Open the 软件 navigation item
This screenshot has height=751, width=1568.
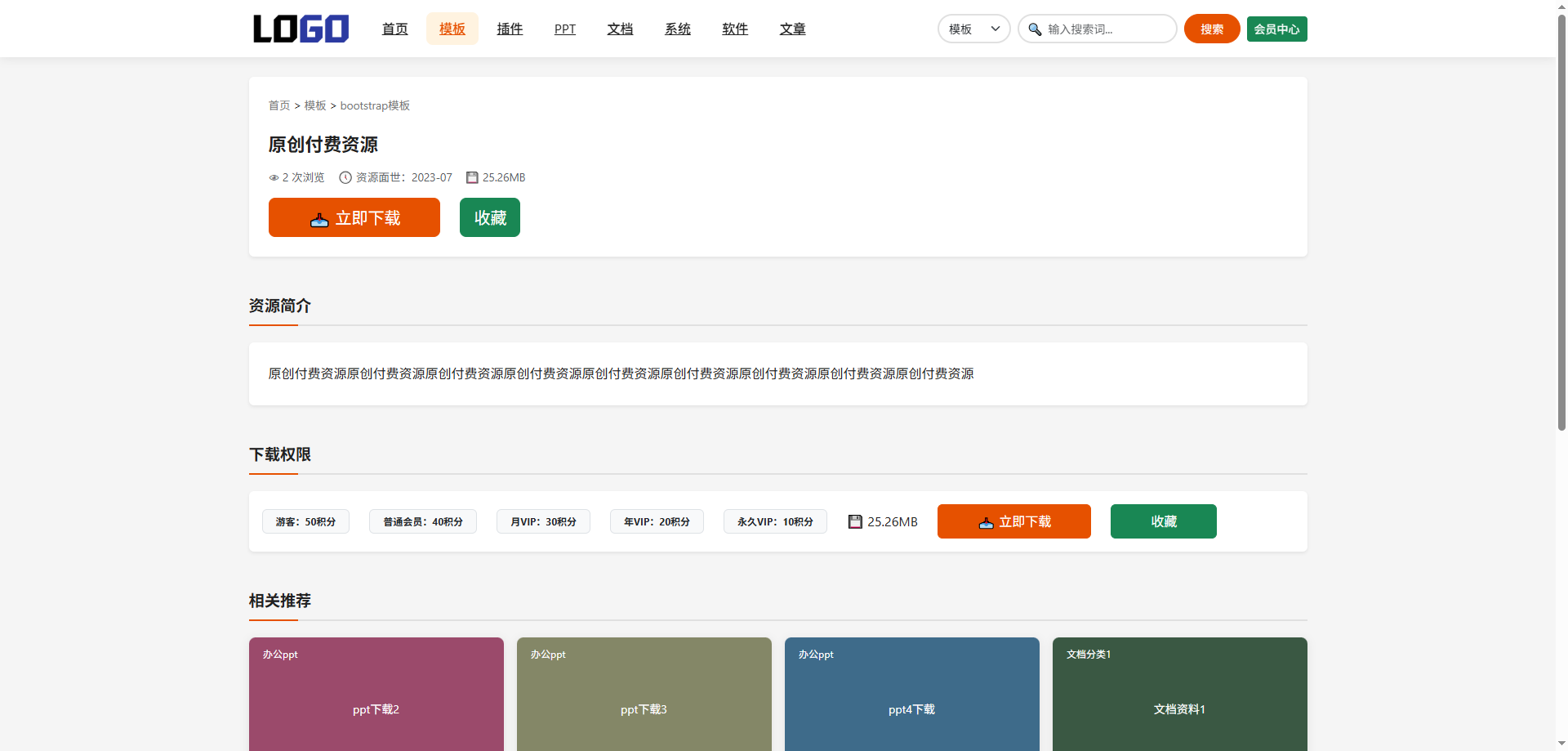pyautogui.click(x=735, y=29)
